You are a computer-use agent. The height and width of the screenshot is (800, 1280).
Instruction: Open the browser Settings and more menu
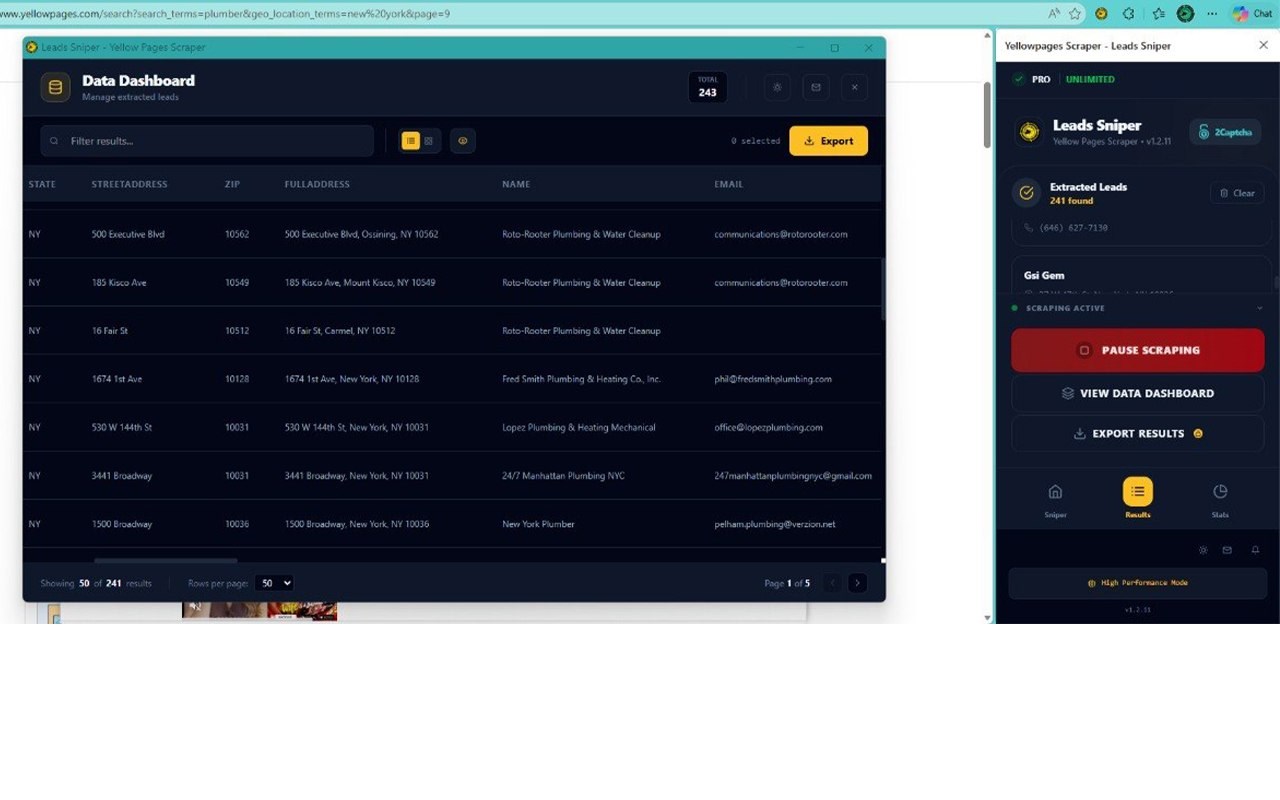(1212, 14)
